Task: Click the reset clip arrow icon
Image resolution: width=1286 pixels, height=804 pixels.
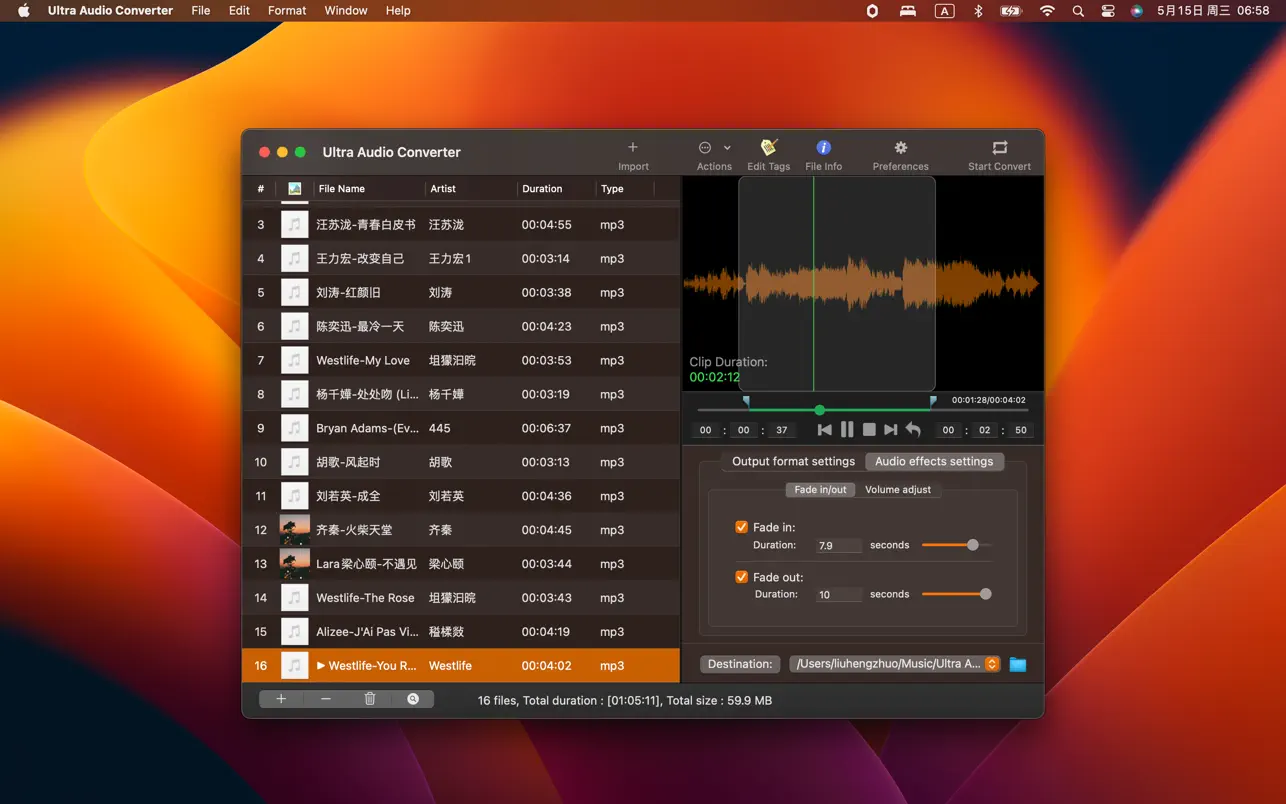Action: [913, 430]
